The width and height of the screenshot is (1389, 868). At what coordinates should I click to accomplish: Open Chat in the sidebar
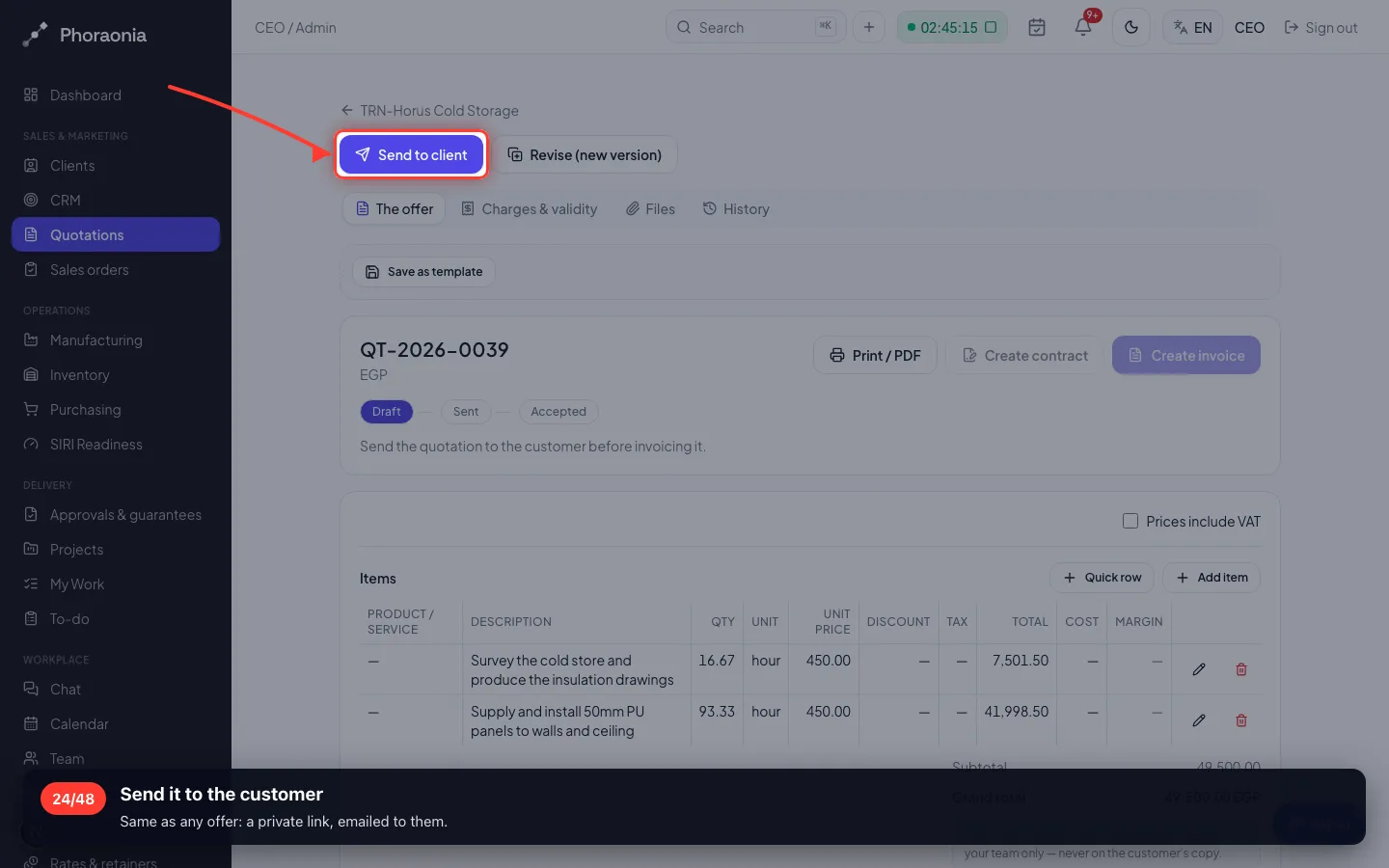[x=116, y=690]
